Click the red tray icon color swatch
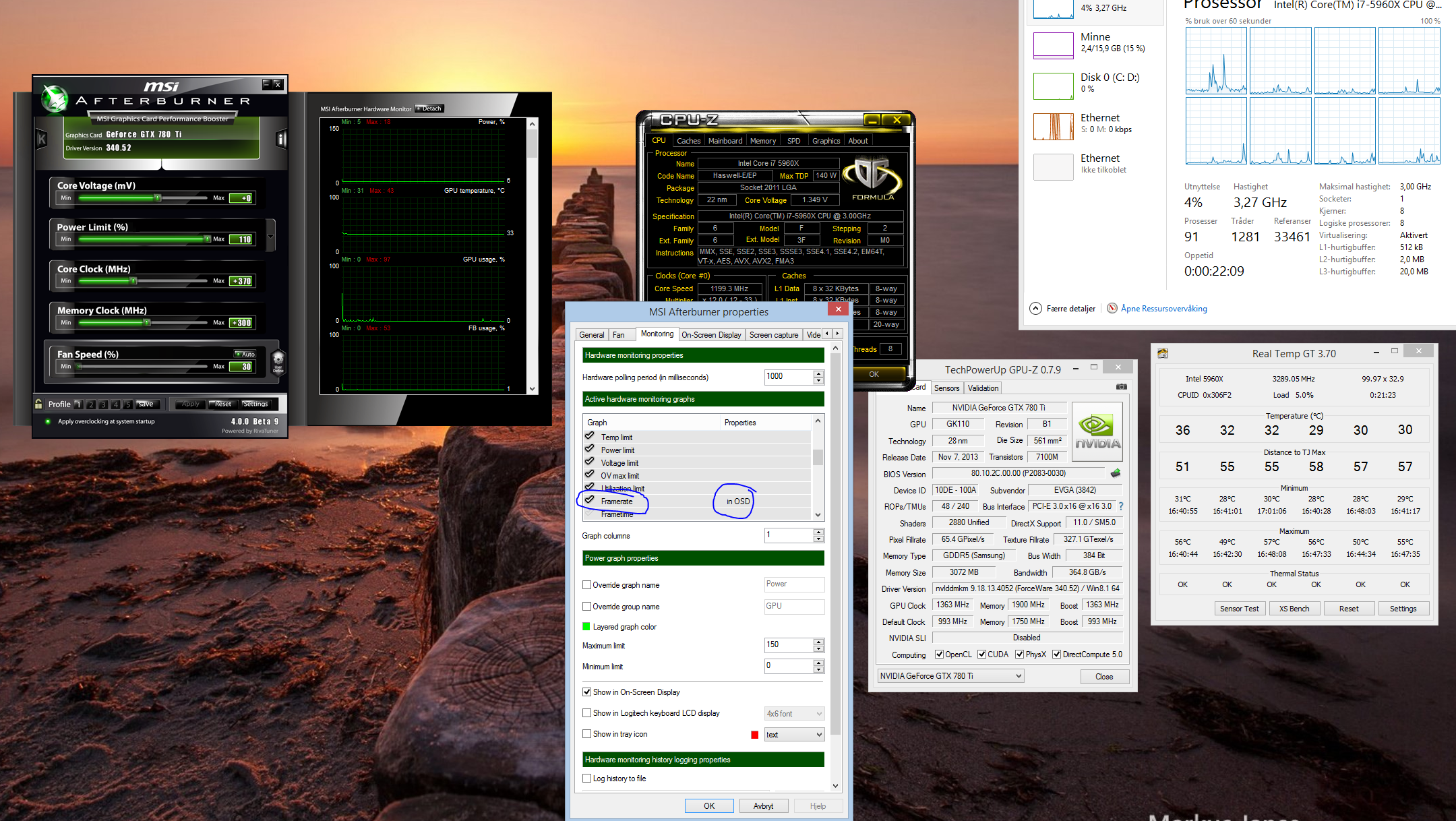Screen dimensions: 1456x821 coord(755,735)
